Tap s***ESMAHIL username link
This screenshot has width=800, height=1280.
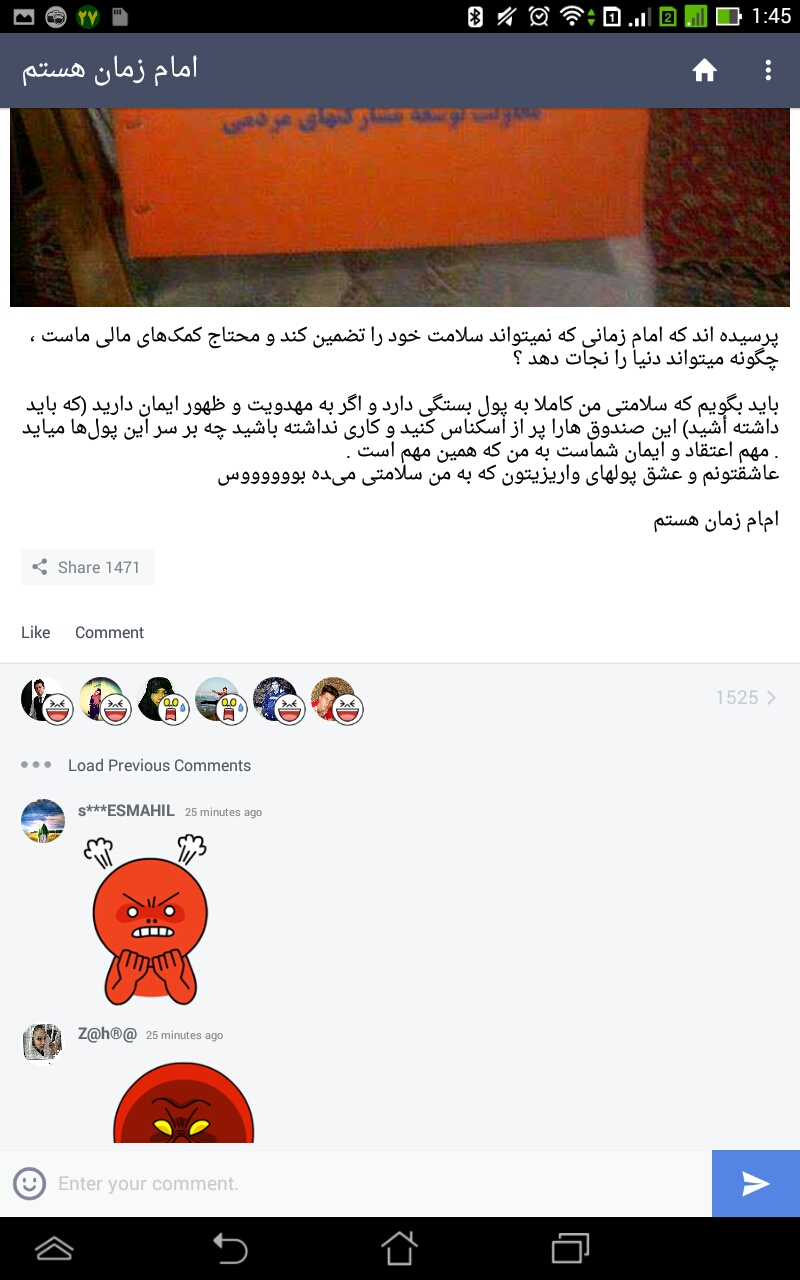126,811
